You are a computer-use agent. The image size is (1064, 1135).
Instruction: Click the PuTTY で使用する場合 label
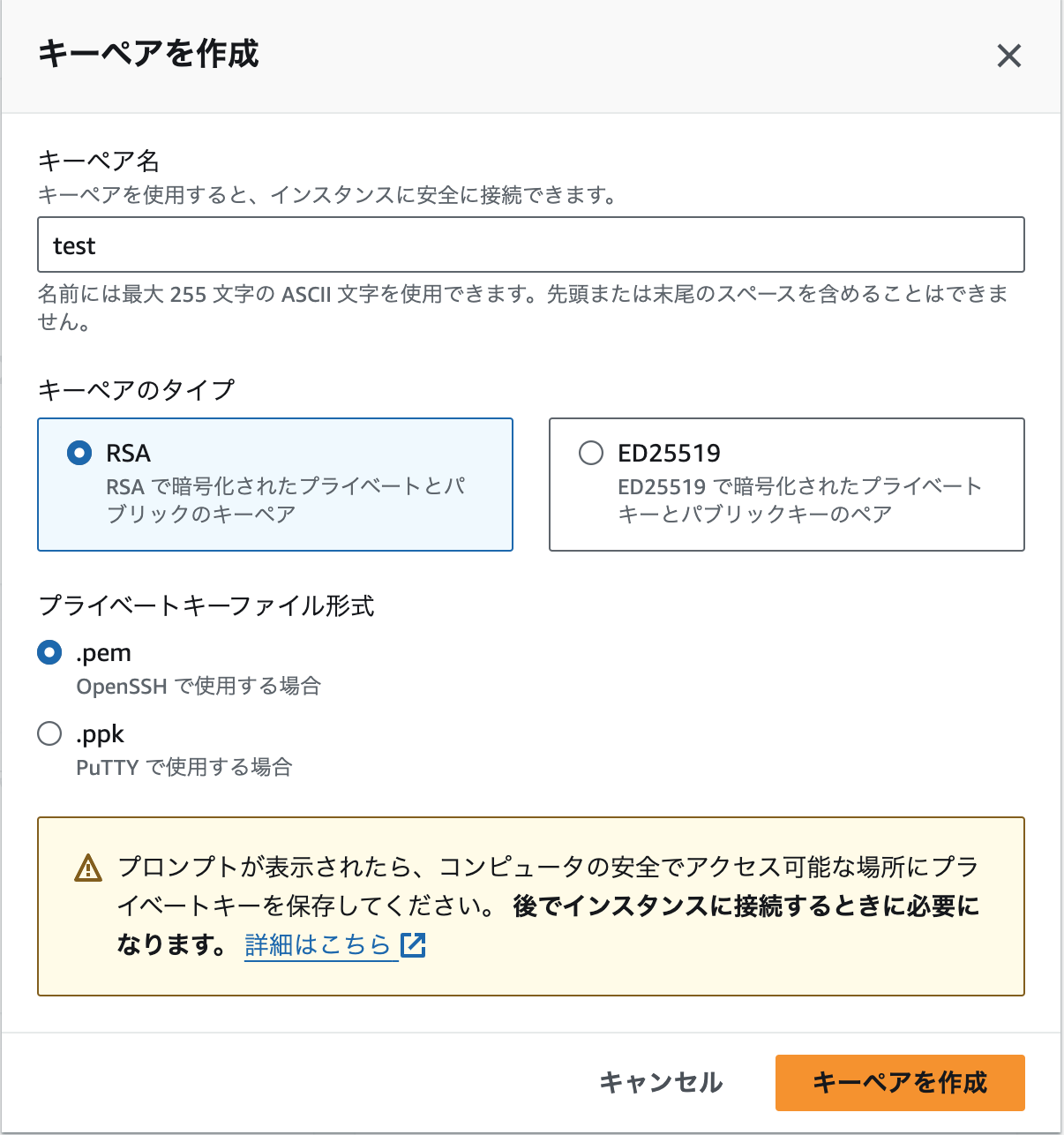click(x=185, y=767)
